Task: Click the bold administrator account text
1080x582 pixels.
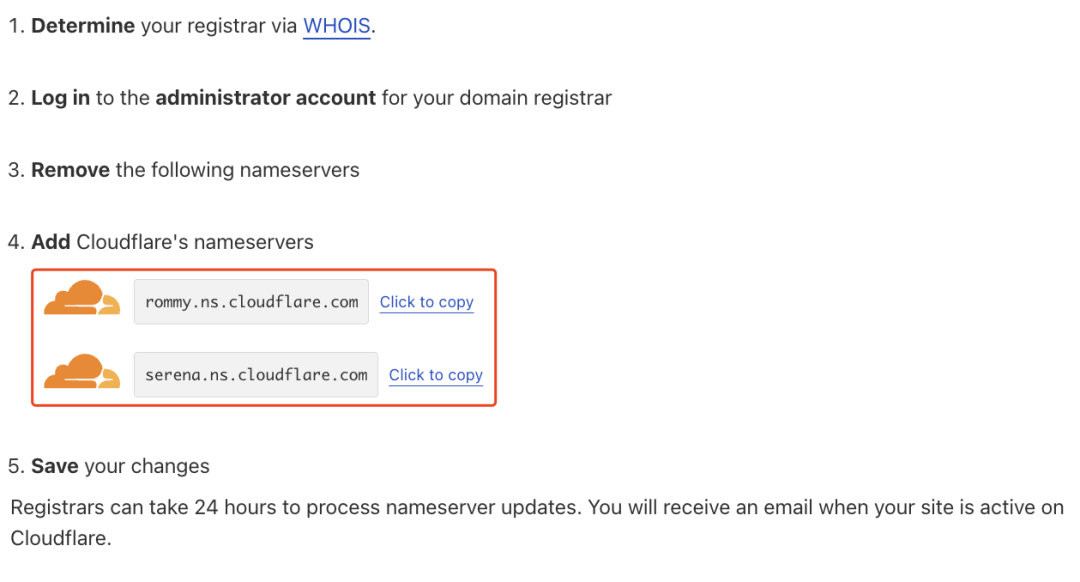Action: click(265, 98)
